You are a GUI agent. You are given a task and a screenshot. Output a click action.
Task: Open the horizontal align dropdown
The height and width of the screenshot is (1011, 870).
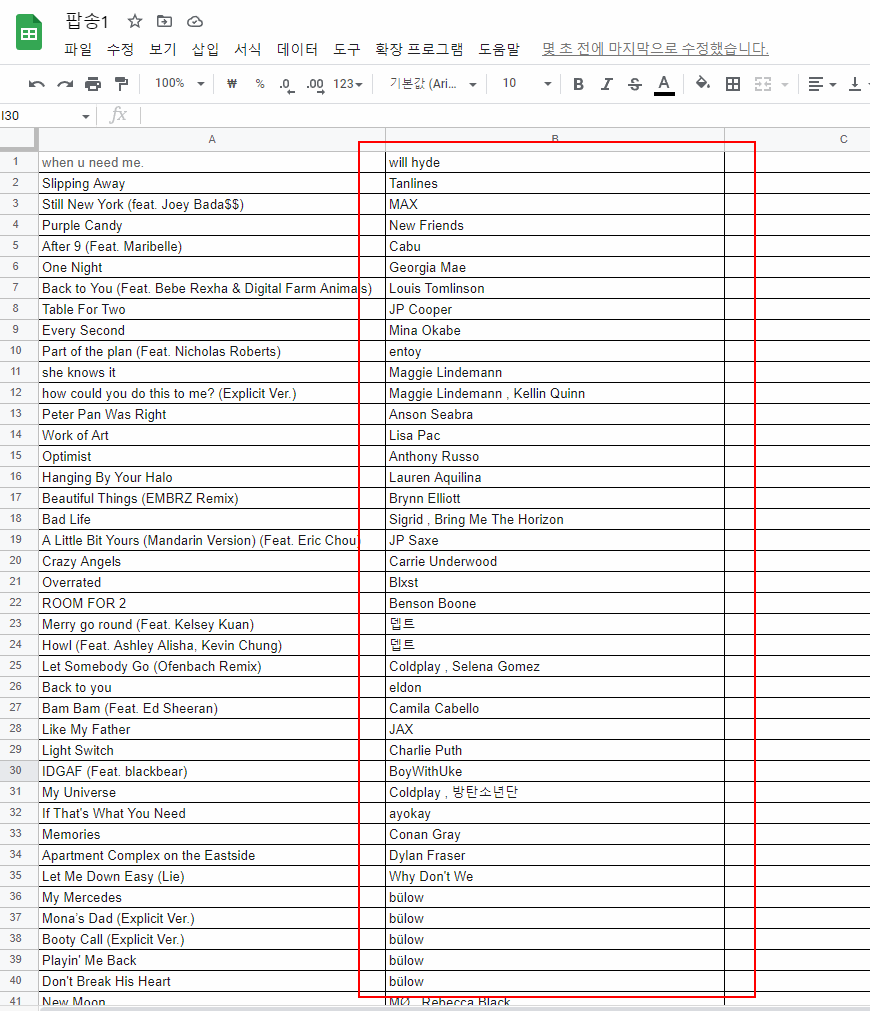point(822,84)
